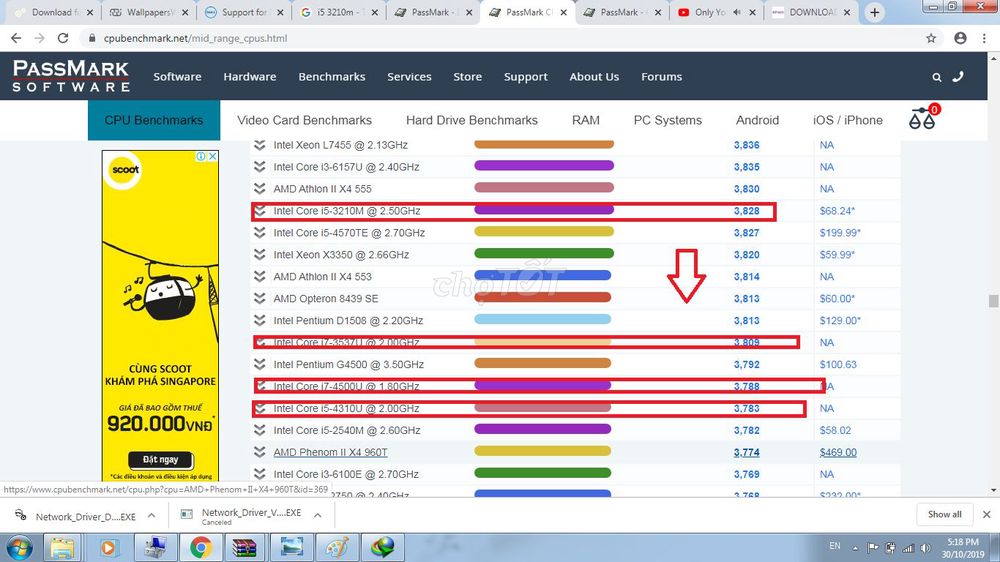Click Show all downloads button
Image resolution: width=1000 pixels, height=562 pixels.
click(945, 514)
